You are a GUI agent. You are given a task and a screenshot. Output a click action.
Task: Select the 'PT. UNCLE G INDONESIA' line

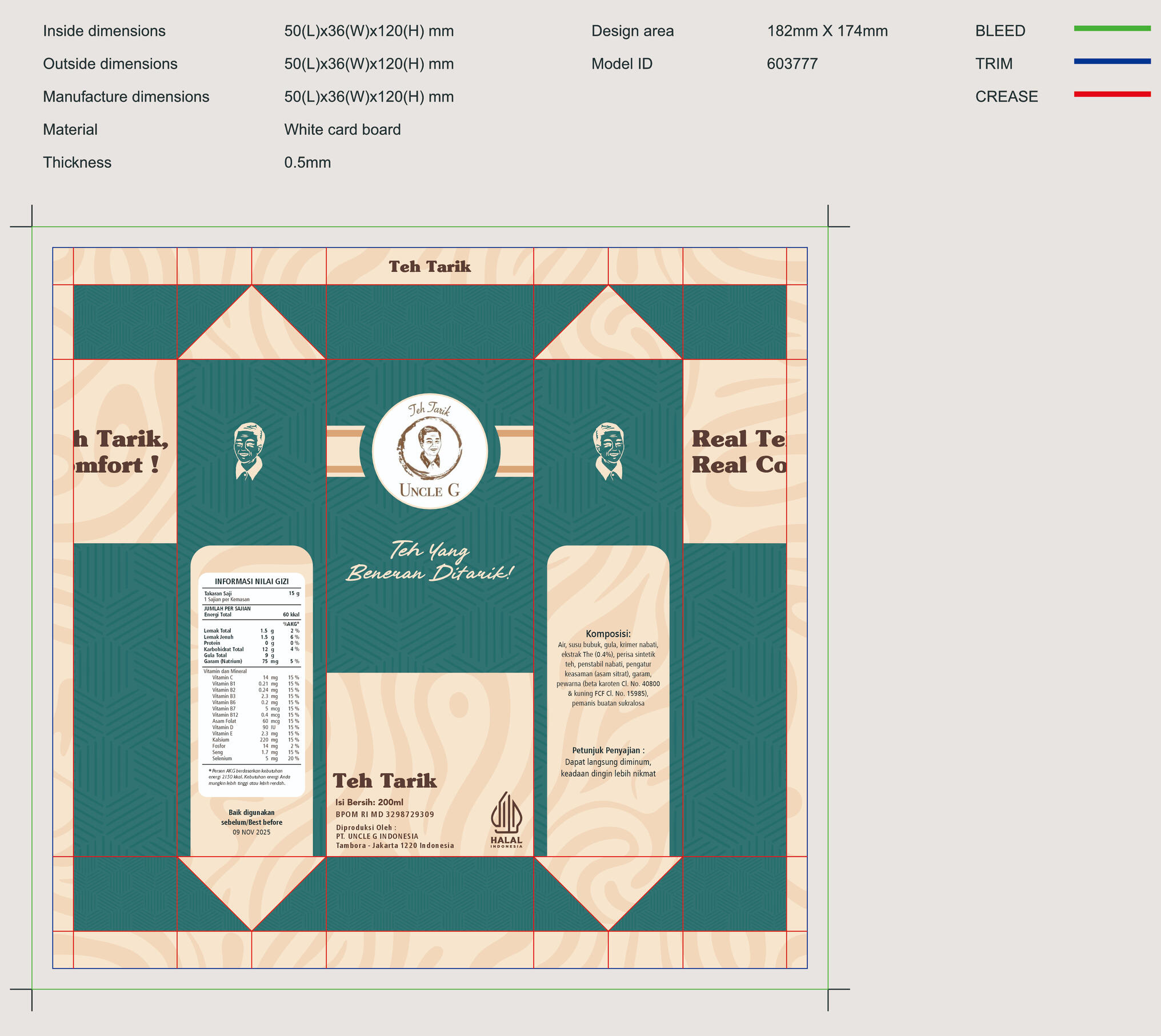click(377, 837)
